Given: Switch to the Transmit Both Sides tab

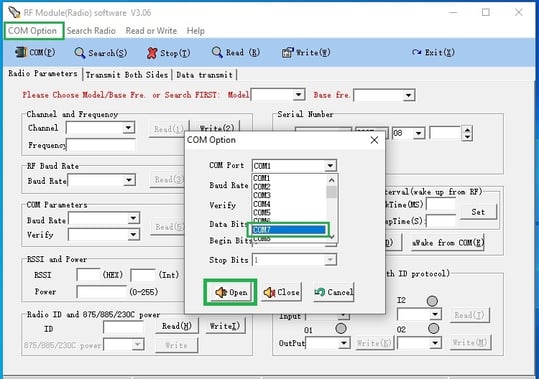Looking at the screenshot, I should point(127,75).
